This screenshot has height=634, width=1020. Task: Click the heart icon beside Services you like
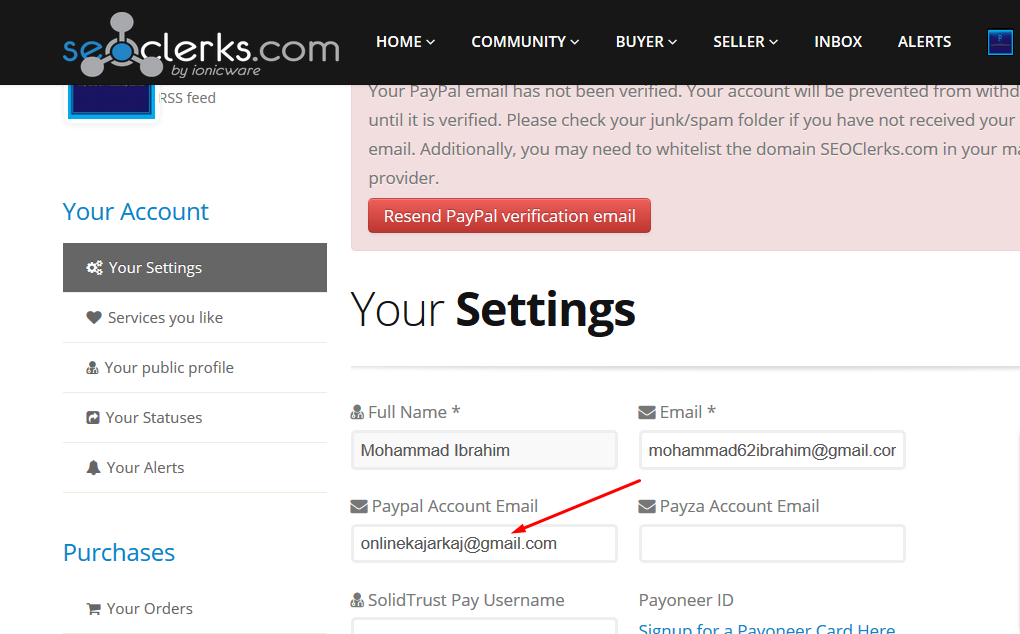94,318
